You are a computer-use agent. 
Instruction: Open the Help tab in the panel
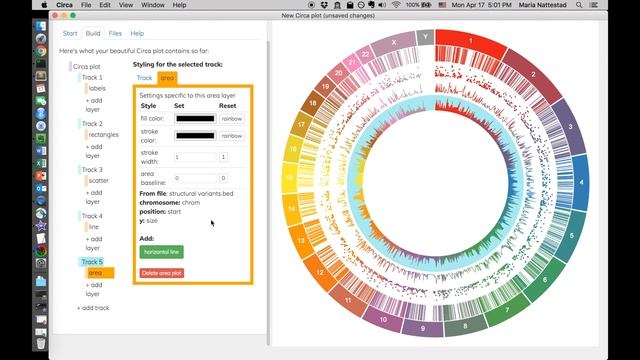tap(137, 33)
